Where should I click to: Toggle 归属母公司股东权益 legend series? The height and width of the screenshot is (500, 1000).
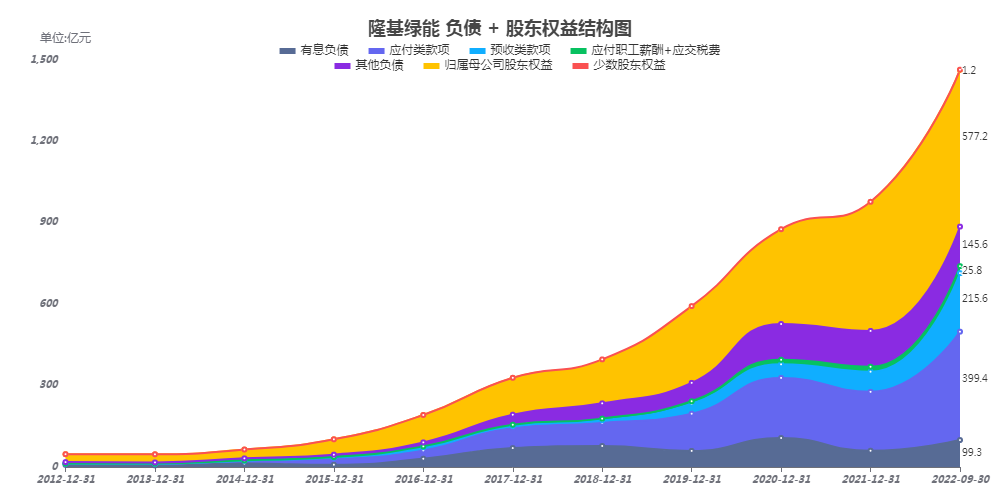(x=488, y=66)
